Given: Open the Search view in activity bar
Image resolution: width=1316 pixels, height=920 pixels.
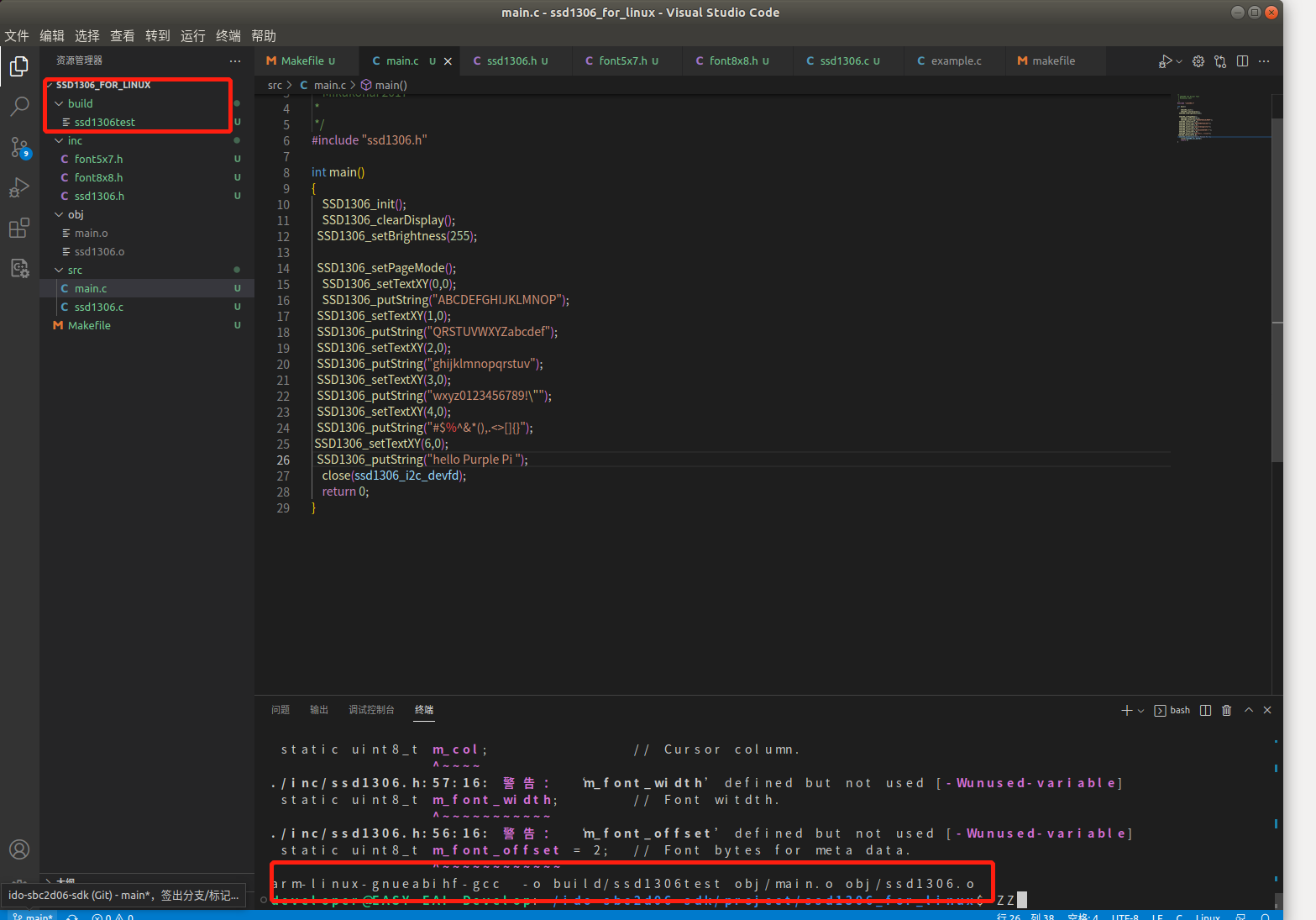Looking at the screenshot, I should [x=19, y=107].
